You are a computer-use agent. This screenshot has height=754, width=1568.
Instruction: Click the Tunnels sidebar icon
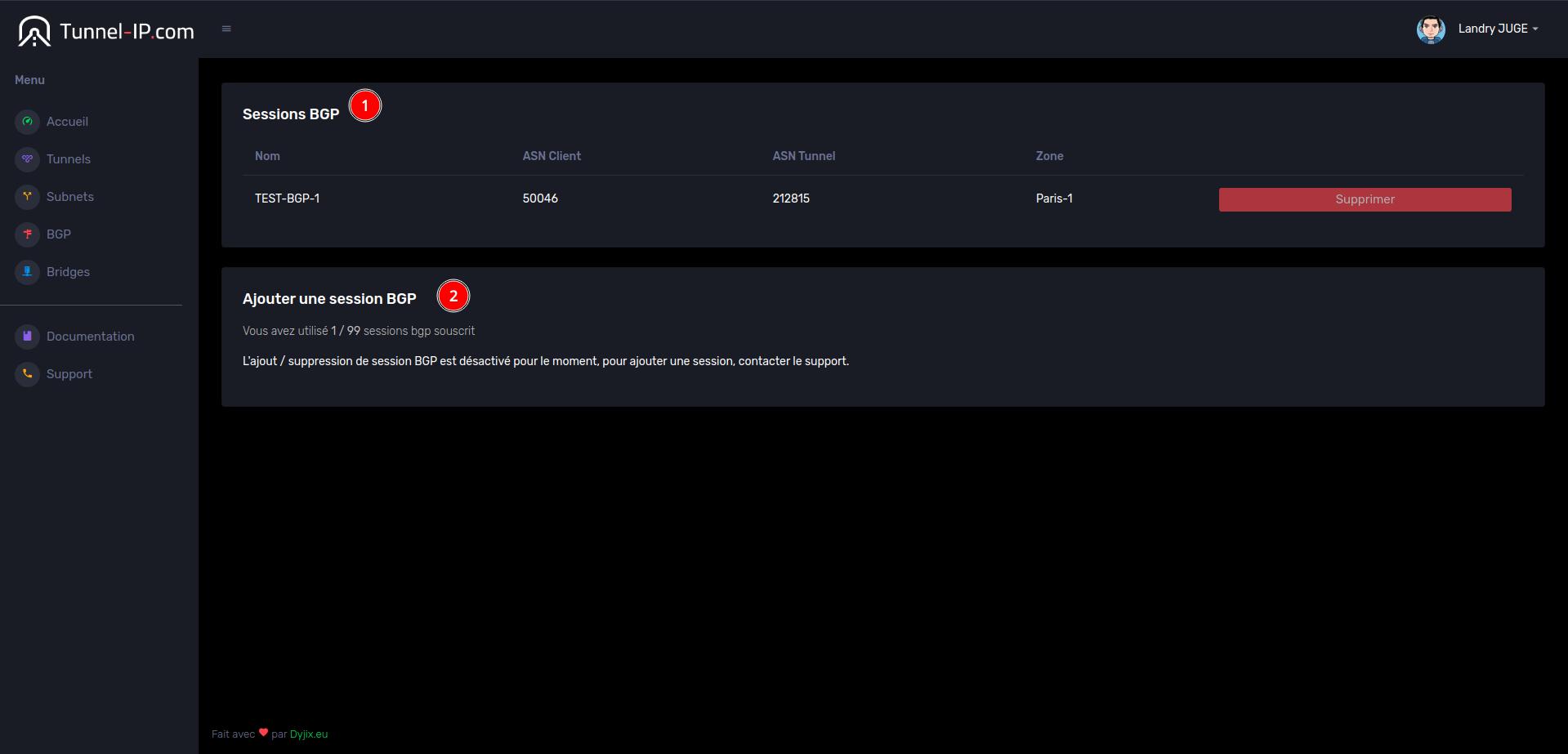pyautogui.click(x=27, y=159)
